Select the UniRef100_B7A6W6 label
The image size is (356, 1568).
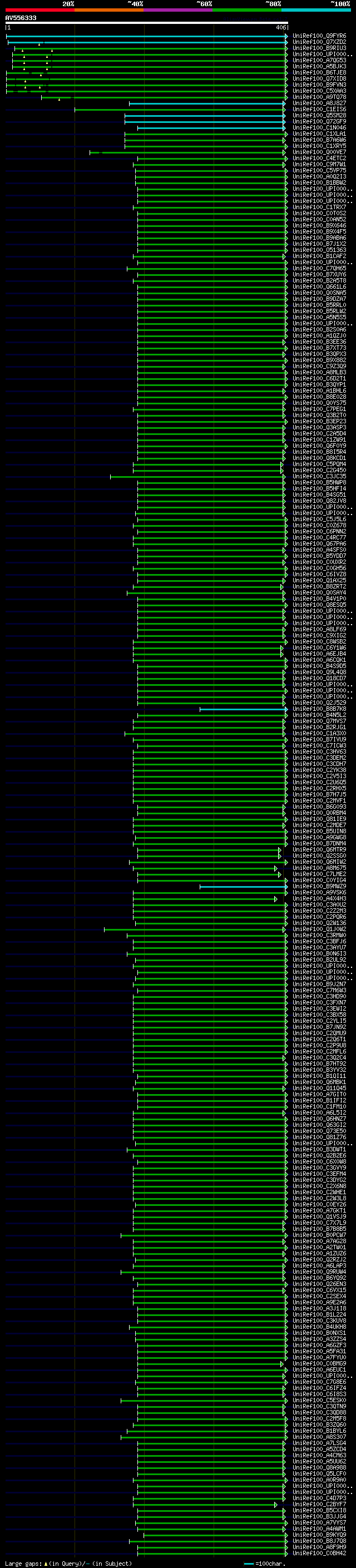tap(319, 140)
